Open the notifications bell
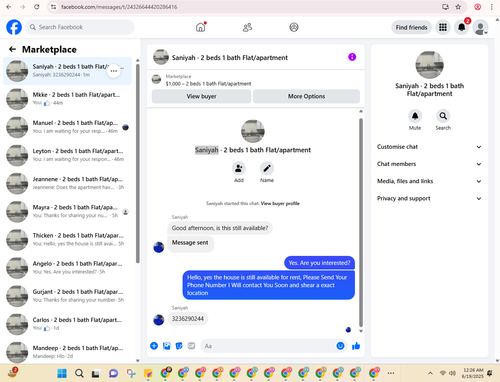The width and height of the screenshot is (500, 382). [462, 27]
